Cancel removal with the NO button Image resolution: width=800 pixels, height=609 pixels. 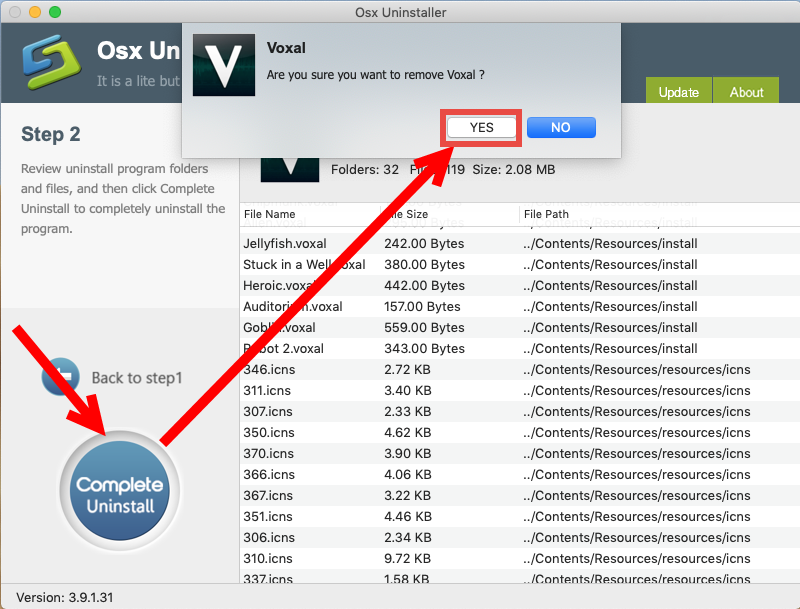point(561,127)
